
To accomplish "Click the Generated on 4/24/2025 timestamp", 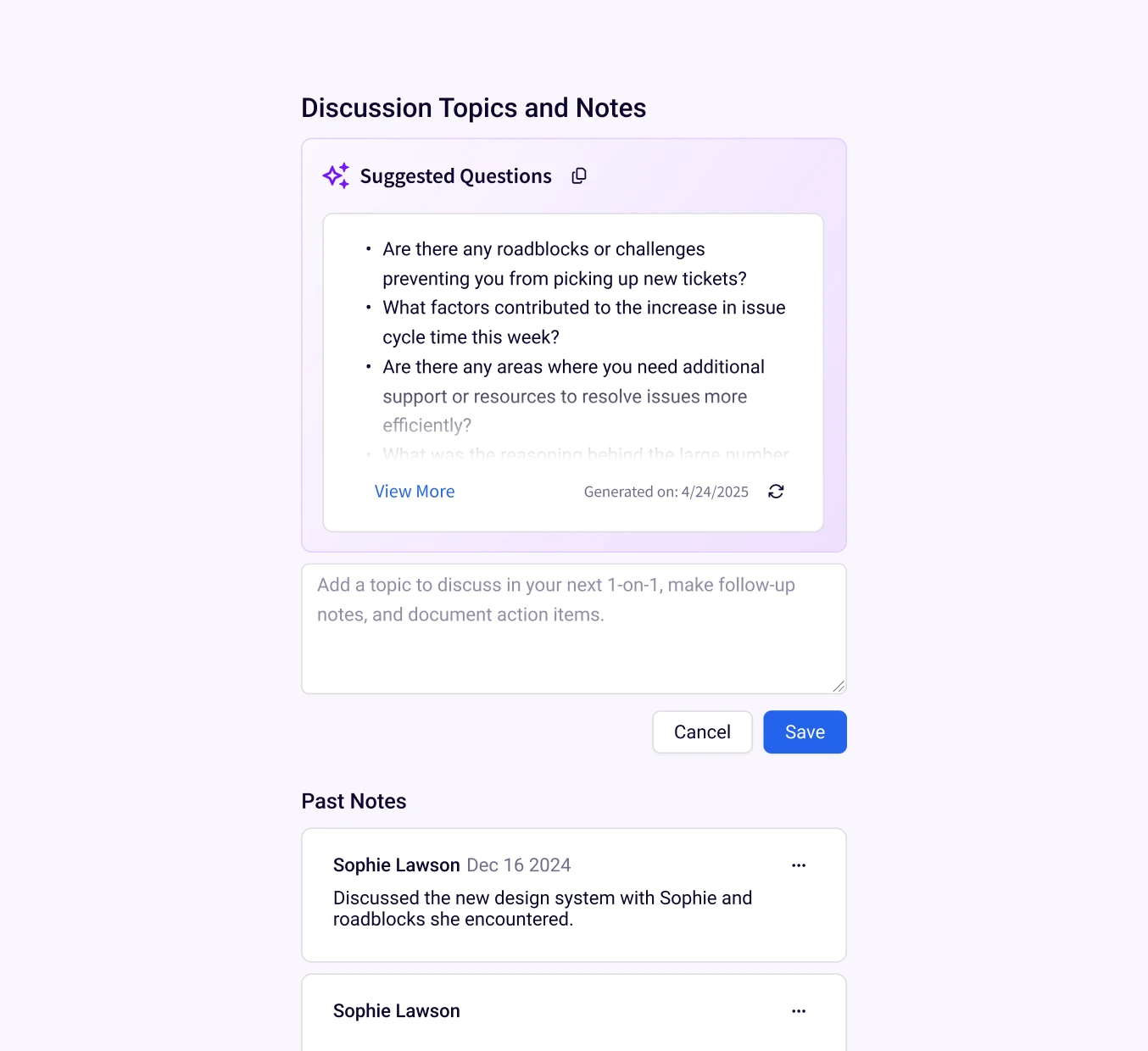I will (x=666, y=492).
